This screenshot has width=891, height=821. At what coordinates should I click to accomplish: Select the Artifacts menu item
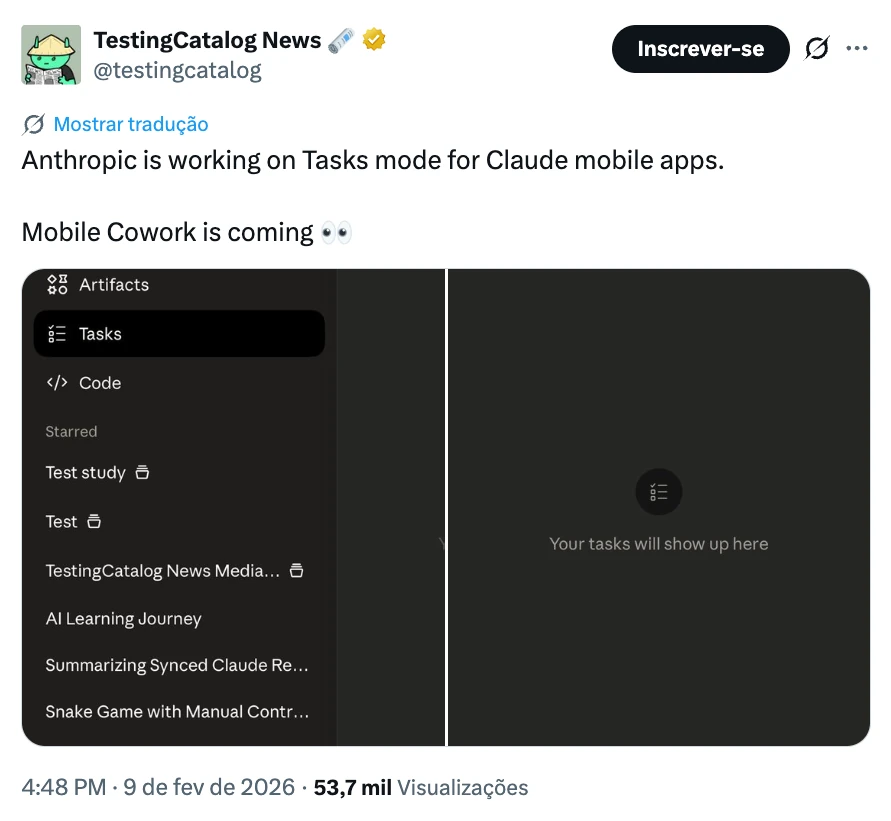pyautogui.click(x=114, y=285)
